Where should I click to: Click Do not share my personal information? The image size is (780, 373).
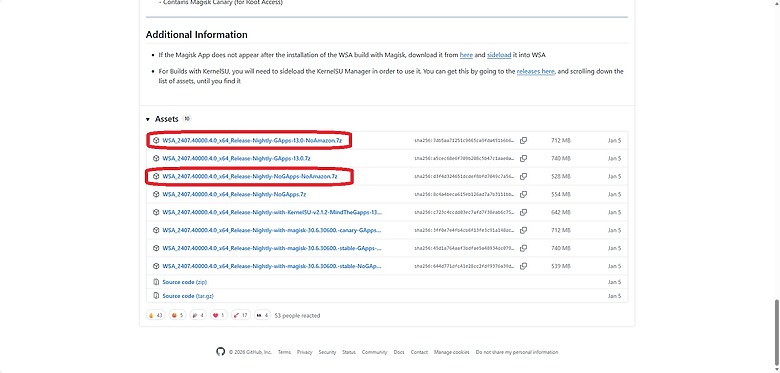[x=517, y=352]
